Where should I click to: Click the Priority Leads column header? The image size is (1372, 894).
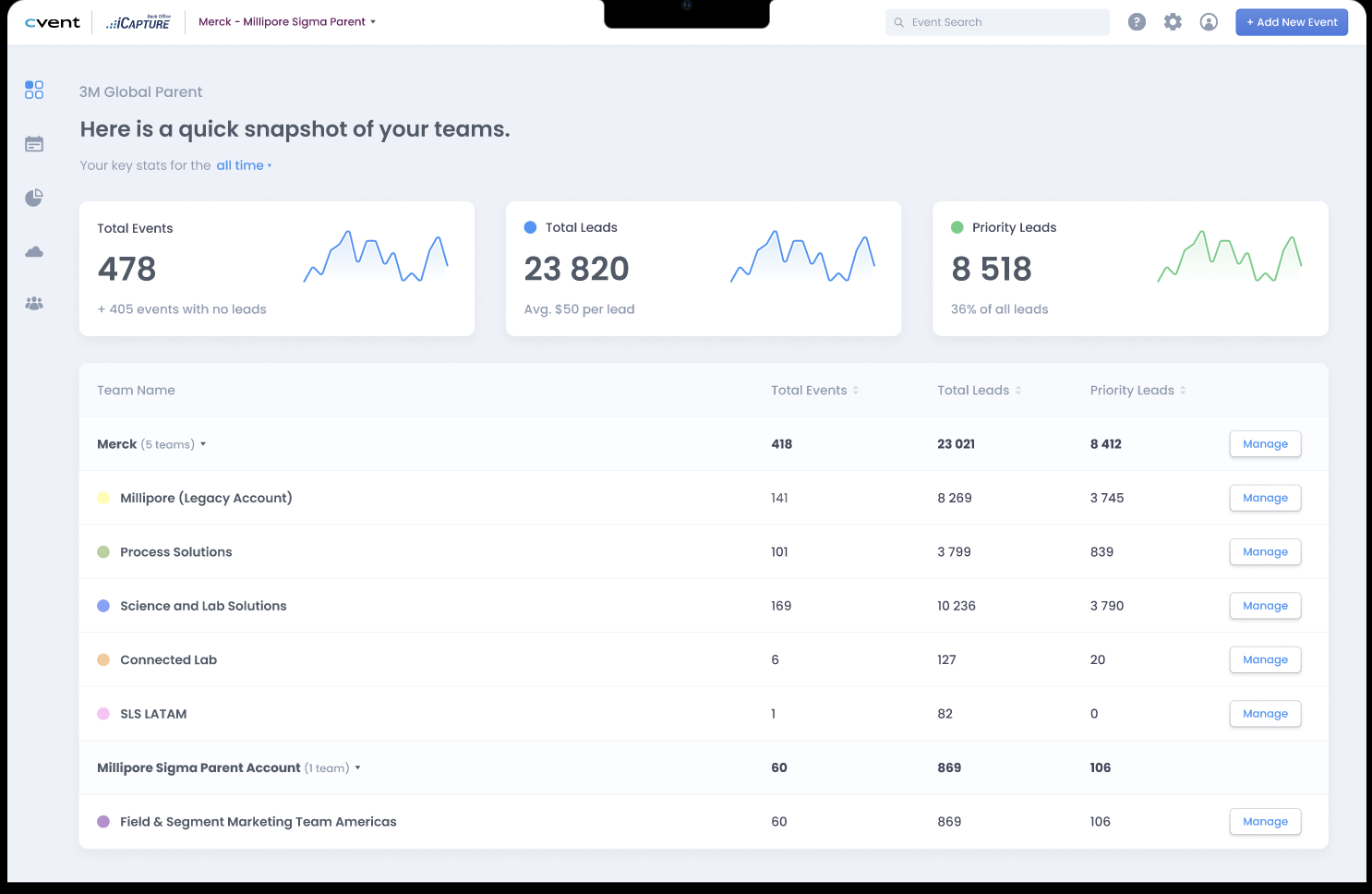click(1132, 391)
